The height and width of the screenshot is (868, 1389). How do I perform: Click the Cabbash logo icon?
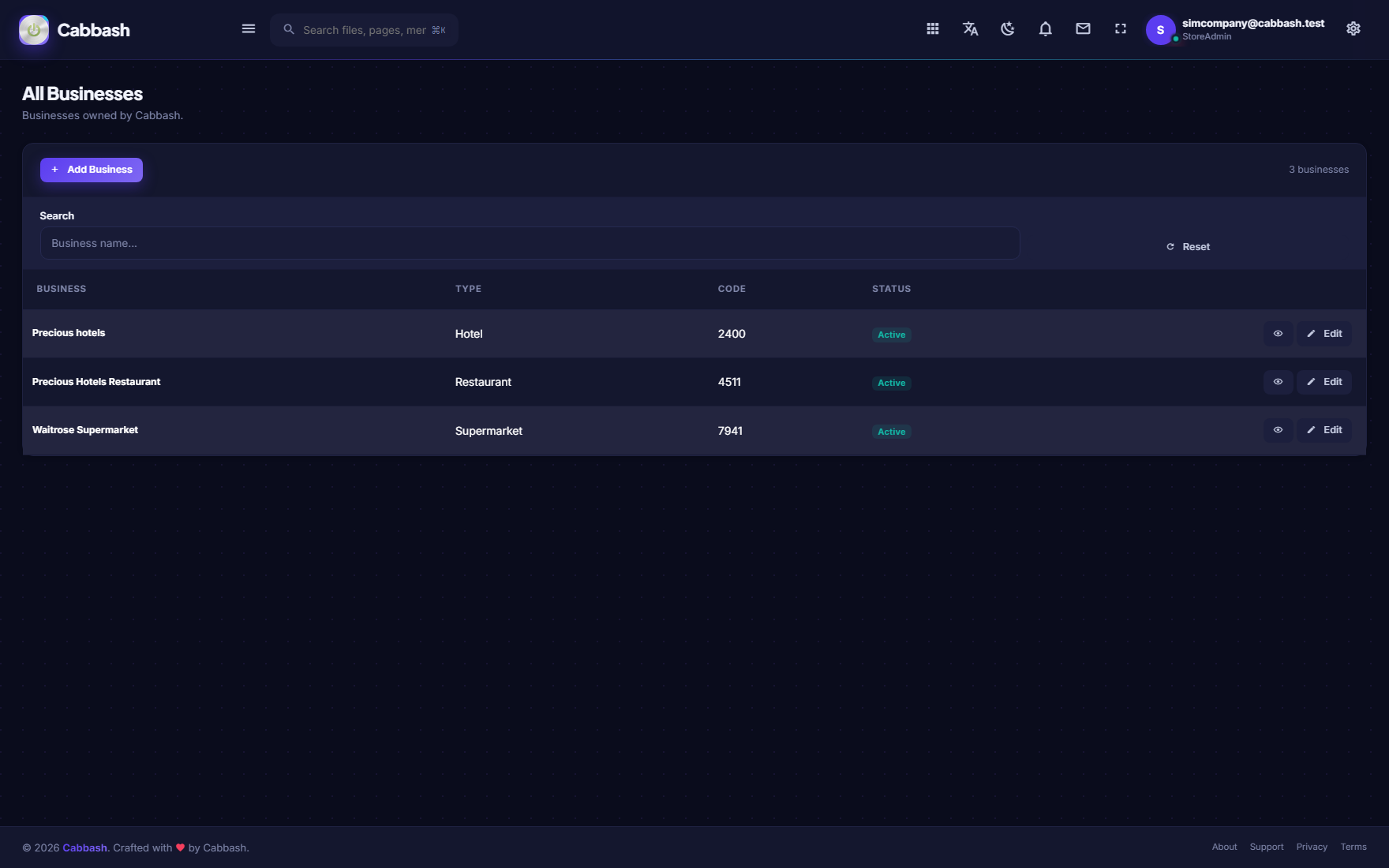point(34,30)
